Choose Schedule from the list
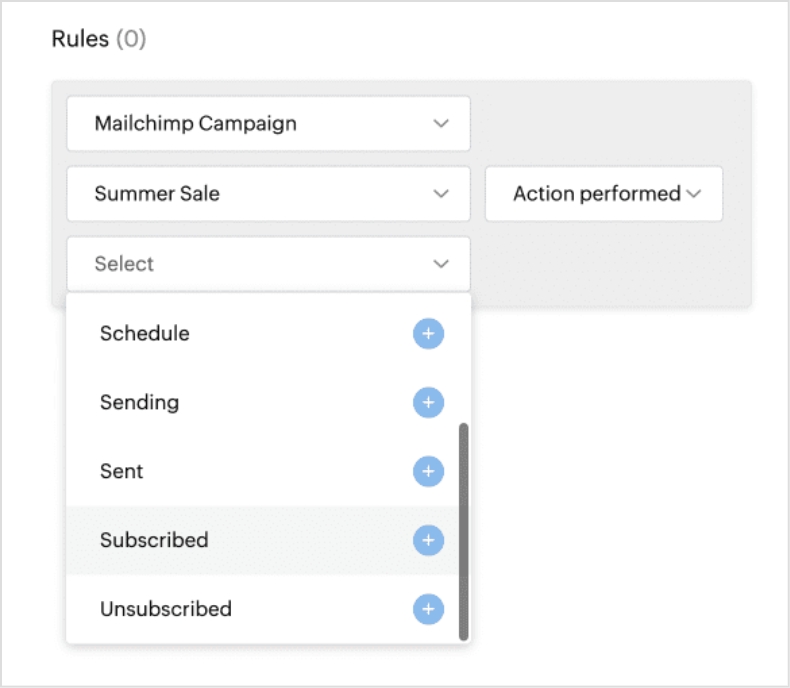The image size is (790, 688). click(x=145, y=334)
